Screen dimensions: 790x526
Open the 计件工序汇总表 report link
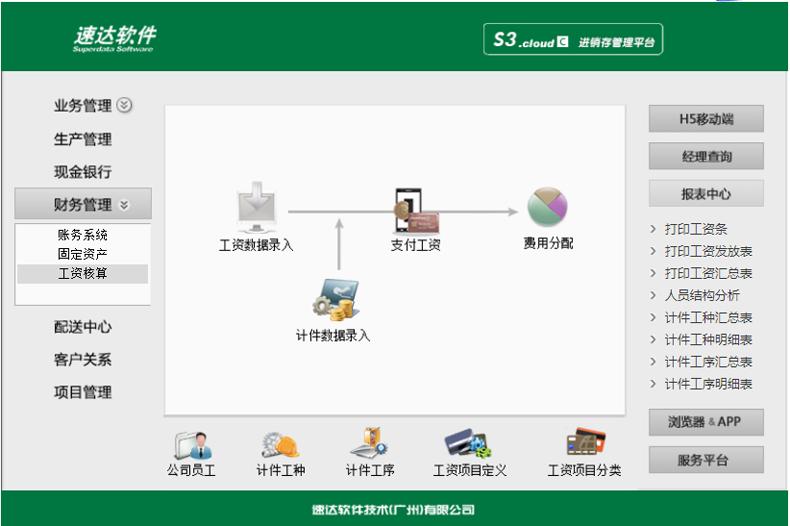pyautogui.click(x=708, y=362)
